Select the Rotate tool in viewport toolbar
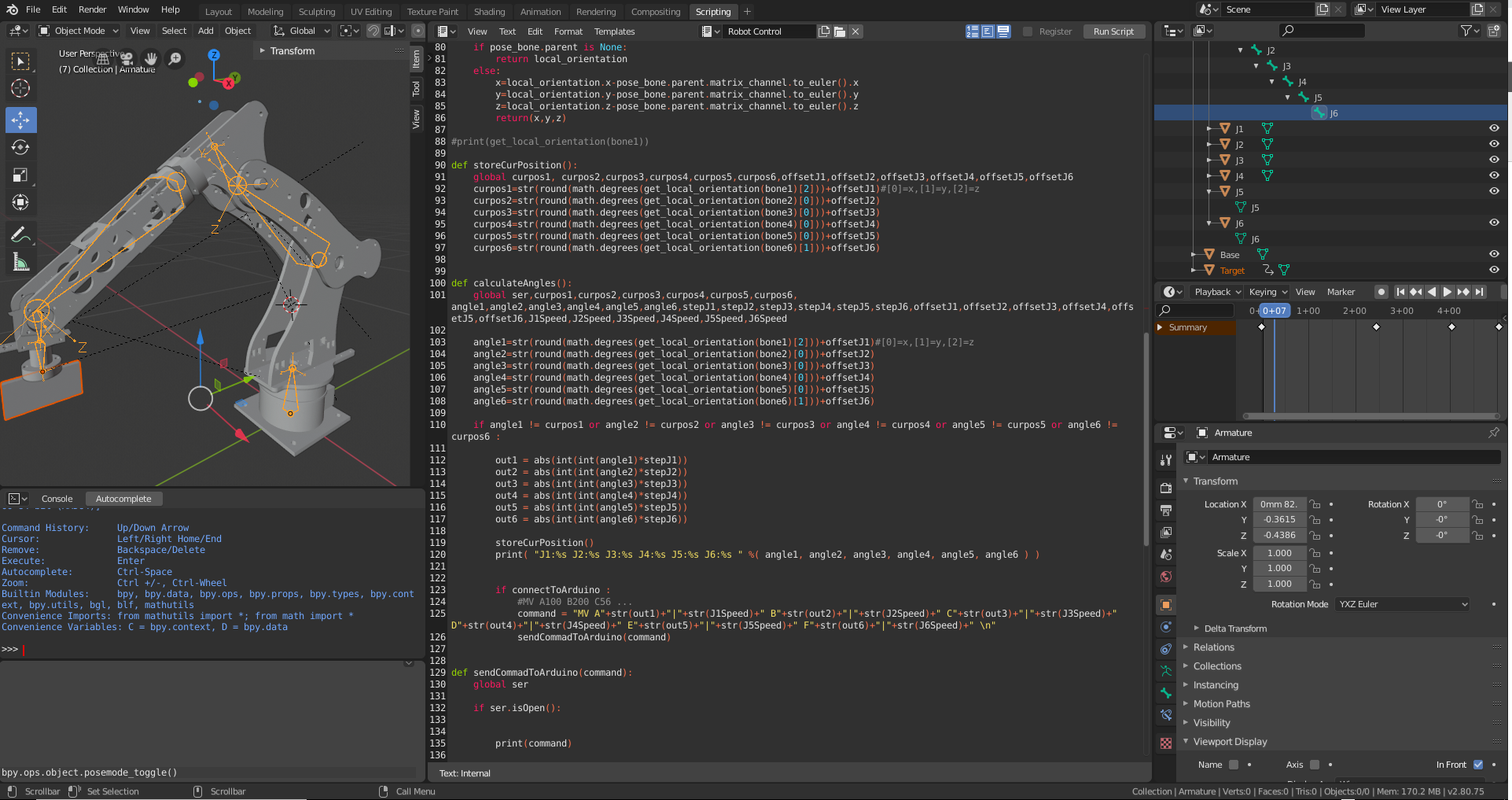This screenshot has height=800, width=1512. 20,148
